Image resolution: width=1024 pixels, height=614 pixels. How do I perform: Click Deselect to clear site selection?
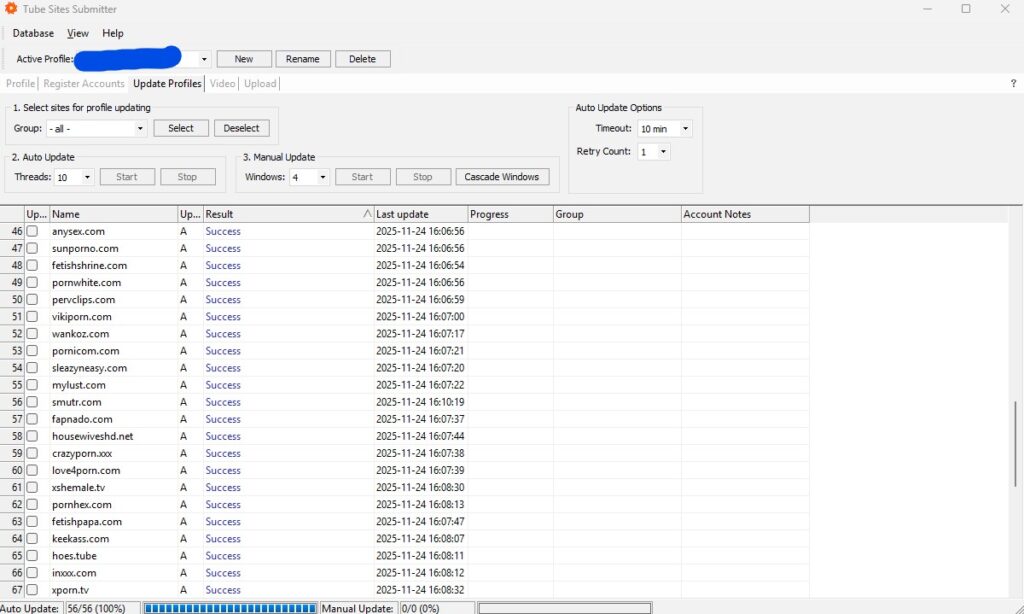(x=241, y=128)
